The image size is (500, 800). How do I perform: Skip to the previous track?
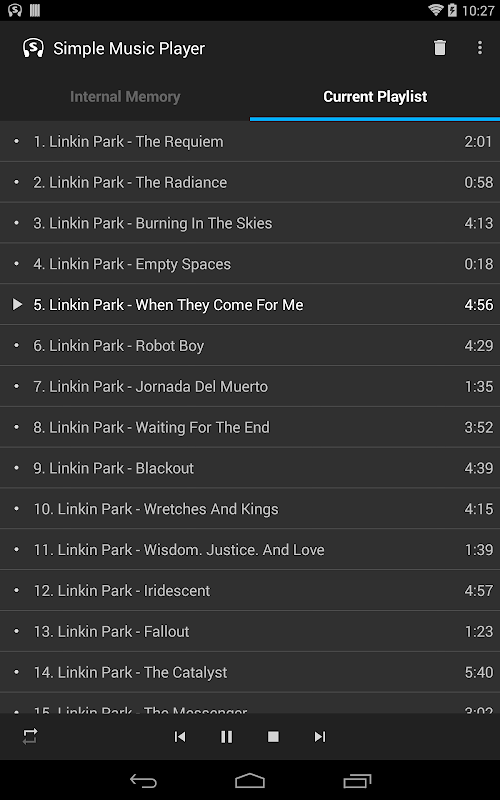[180, 736]
